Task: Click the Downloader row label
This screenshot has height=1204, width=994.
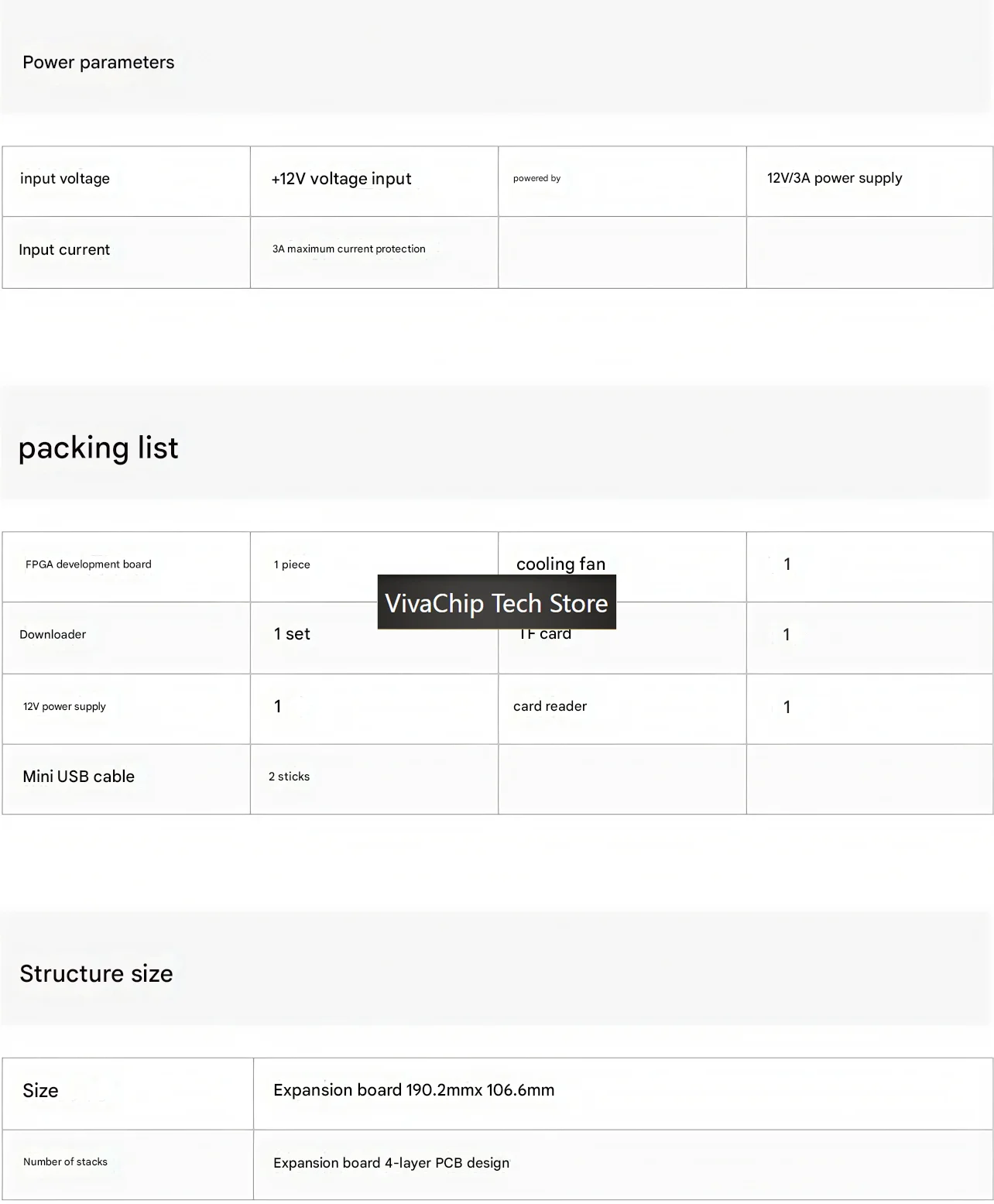Action: point(53,634)
